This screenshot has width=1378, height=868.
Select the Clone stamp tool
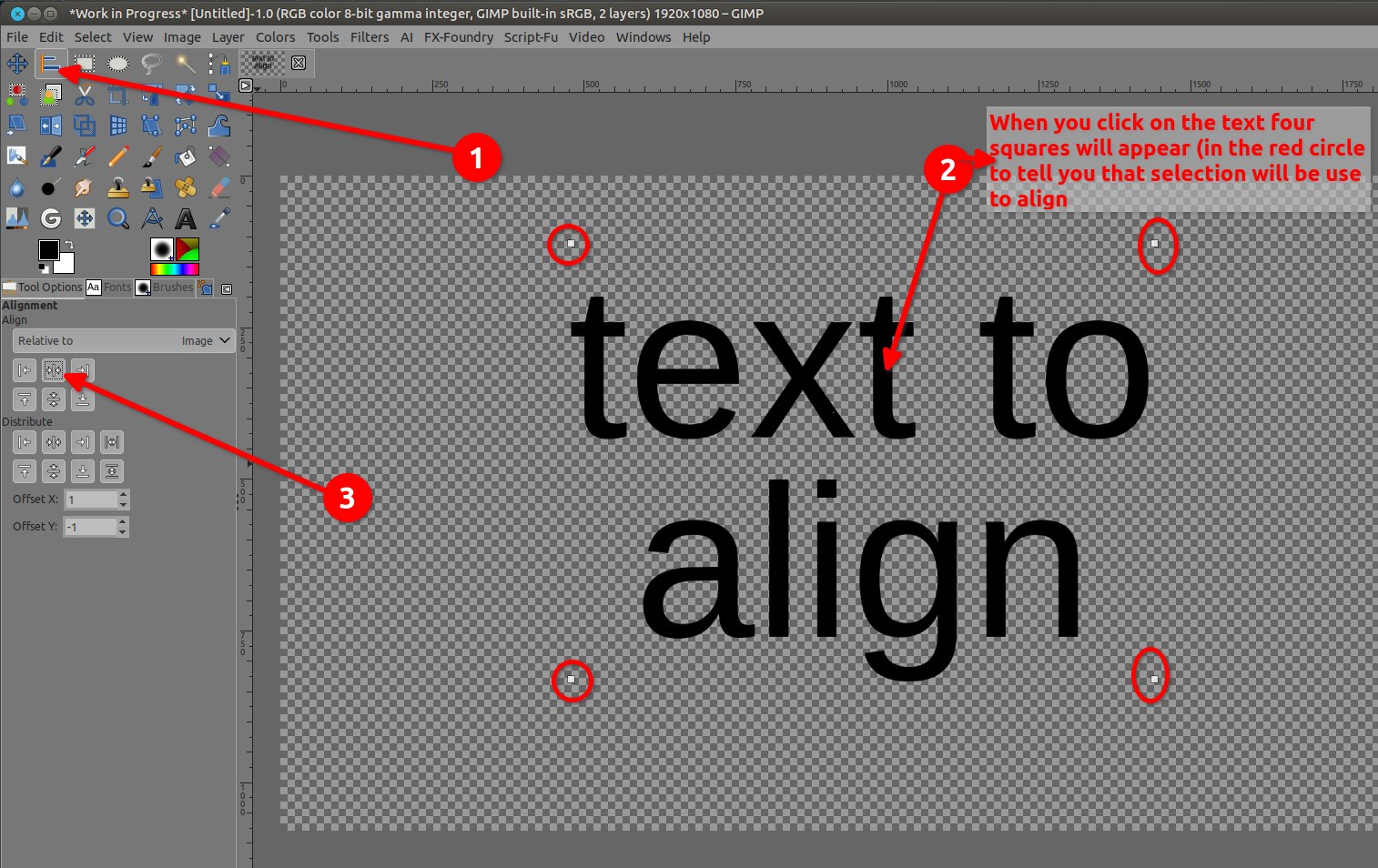click(118, 187)
